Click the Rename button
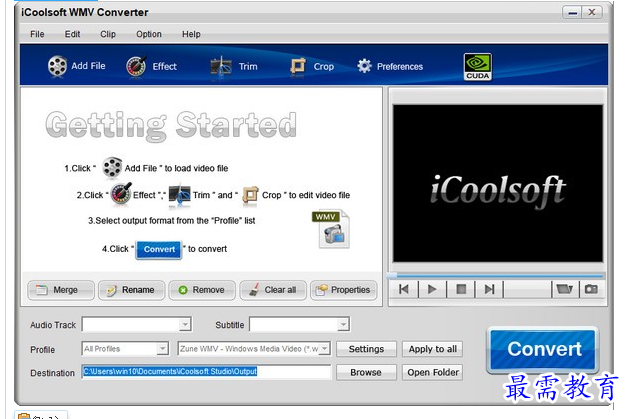The image size is (627, 419). 132,290
